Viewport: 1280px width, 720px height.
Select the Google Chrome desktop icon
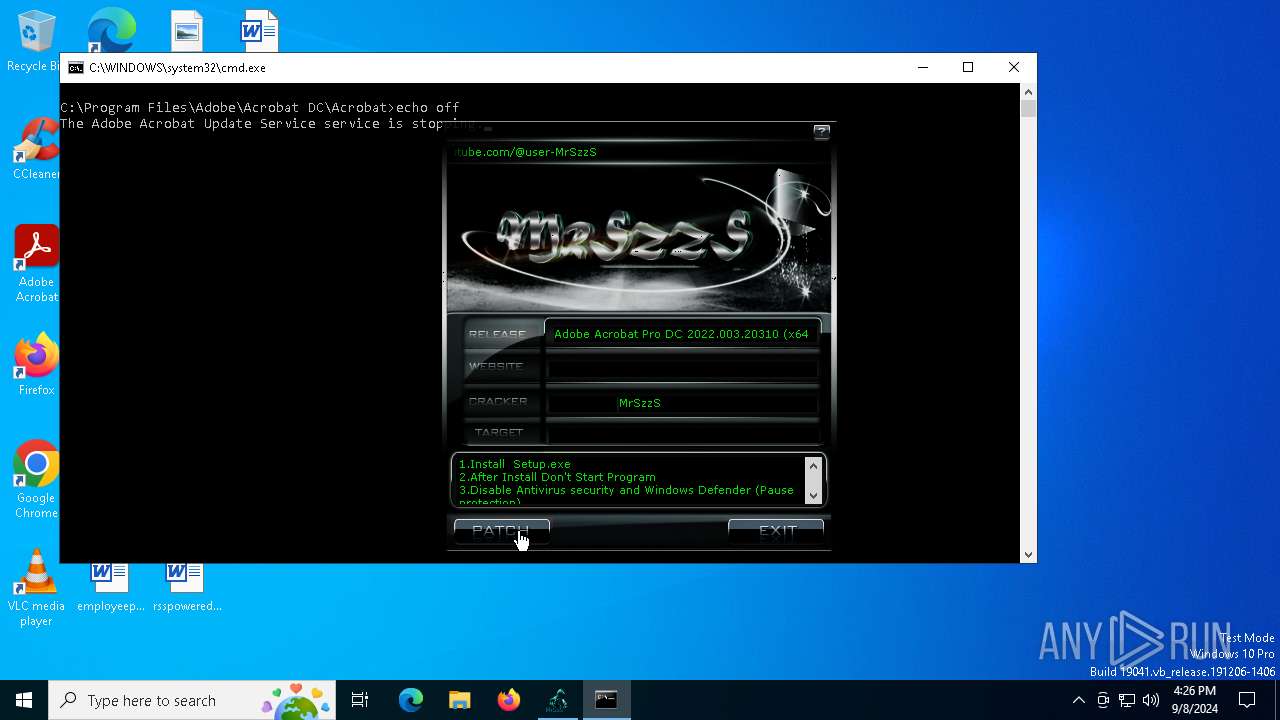click(36, 479)
